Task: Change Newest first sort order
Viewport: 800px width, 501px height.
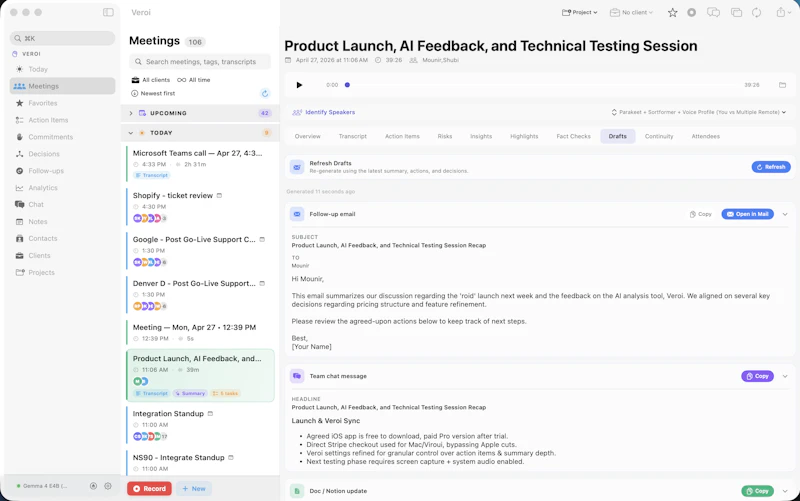Action: 153,93
